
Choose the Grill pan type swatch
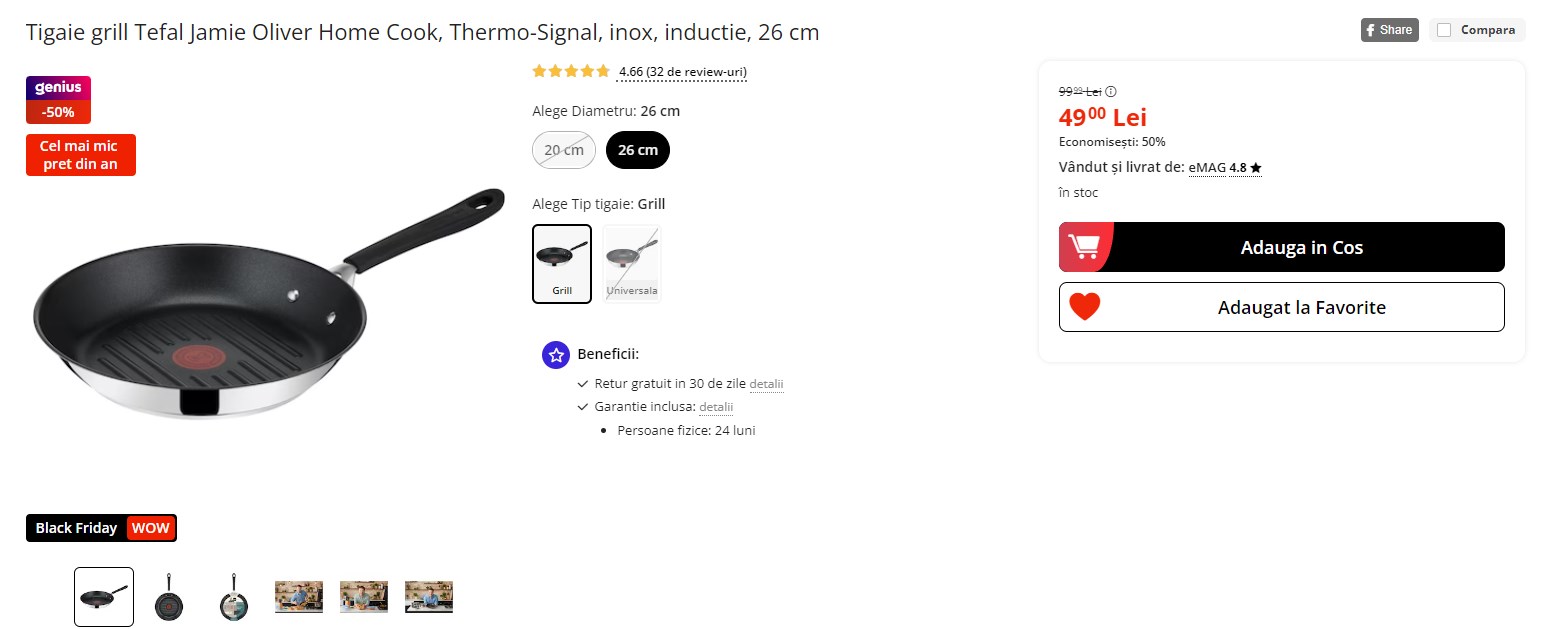pyautogui.click(x=562, y=263)
